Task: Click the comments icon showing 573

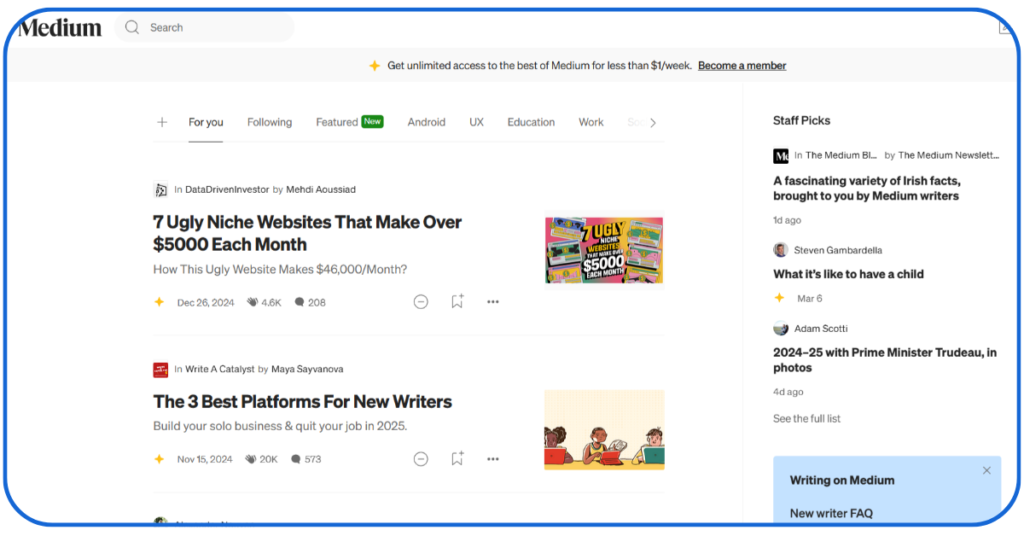Action: coord(296,459)
